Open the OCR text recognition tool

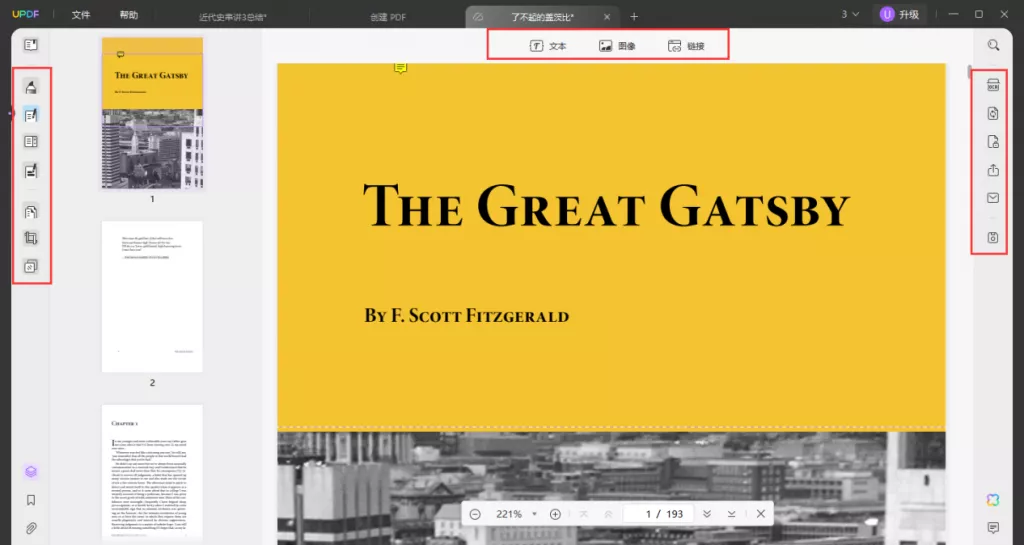click(x=993, y=85)
